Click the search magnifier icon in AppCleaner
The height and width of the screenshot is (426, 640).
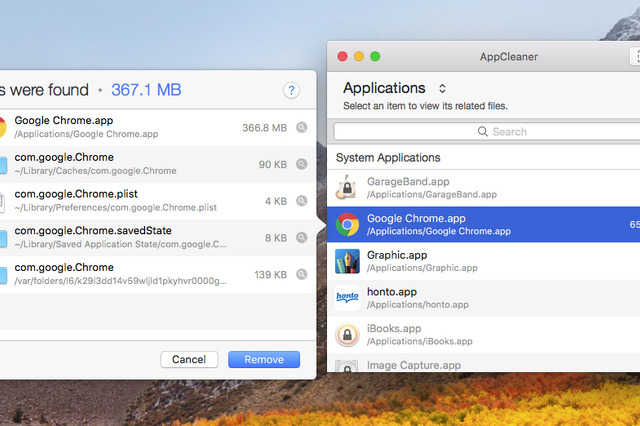(x=482, y=131)
